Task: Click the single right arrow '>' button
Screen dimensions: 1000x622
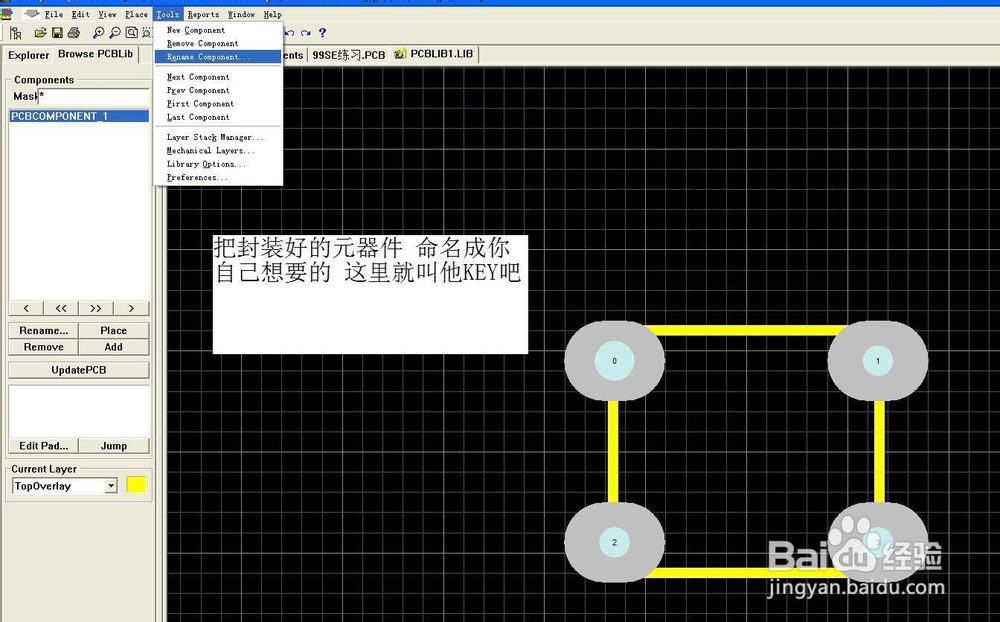Action: [x=131, y=308]
